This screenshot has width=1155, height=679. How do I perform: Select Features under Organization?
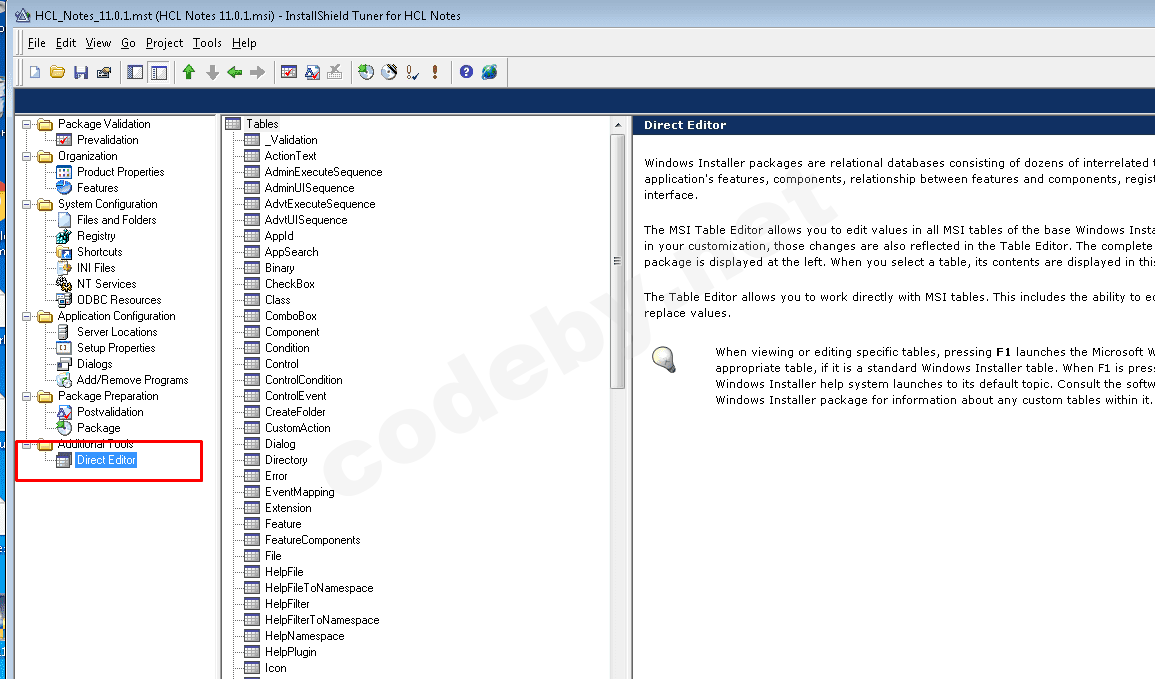pyautogui.click(x=97, y=188)
